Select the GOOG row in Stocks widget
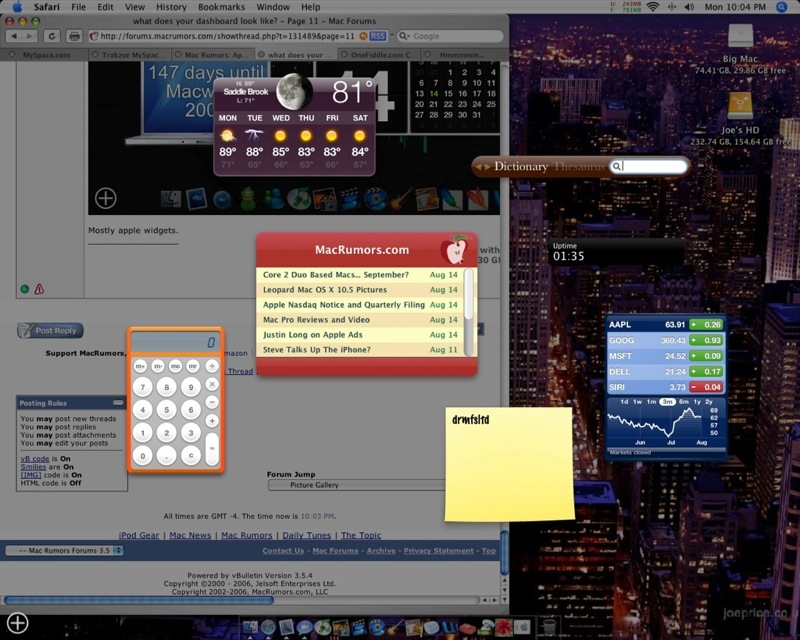800x640 pixels. [x=665, y=340]
